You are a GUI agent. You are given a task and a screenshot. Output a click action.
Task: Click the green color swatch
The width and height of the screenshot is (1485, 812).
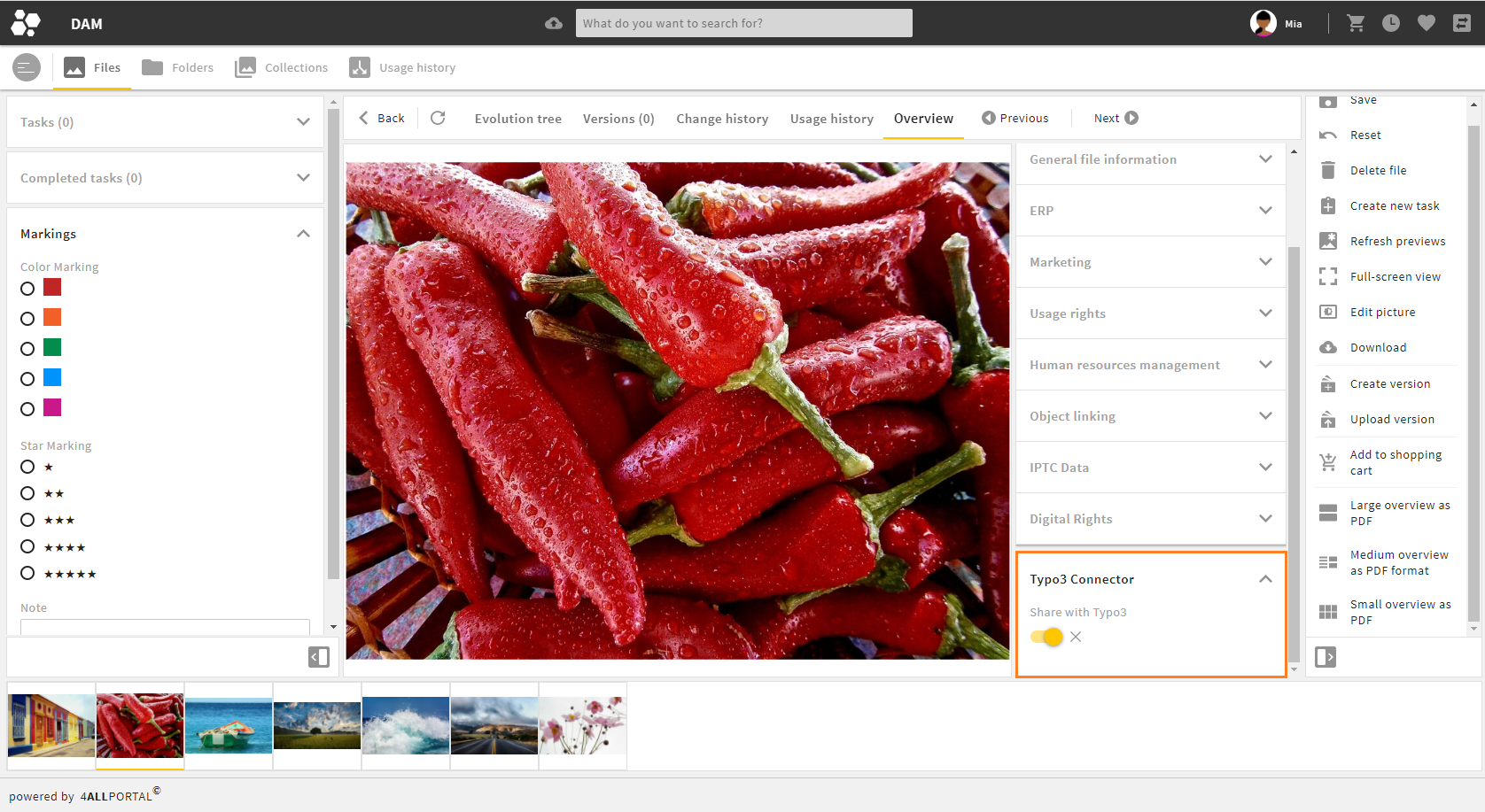coord(52,347)
